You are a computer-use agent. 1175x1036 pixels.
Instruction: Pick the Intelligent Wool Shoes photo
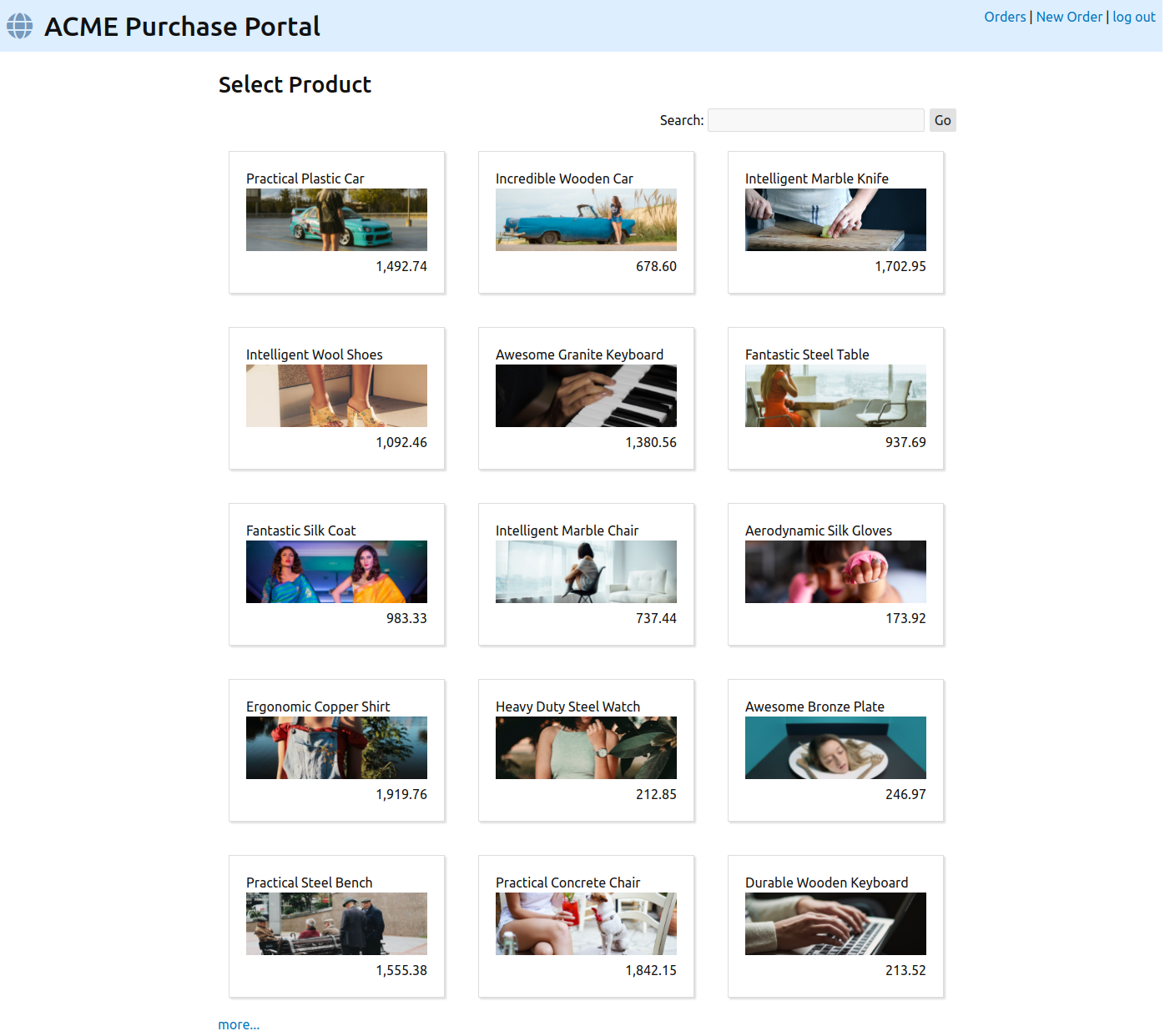coord(336,395)
